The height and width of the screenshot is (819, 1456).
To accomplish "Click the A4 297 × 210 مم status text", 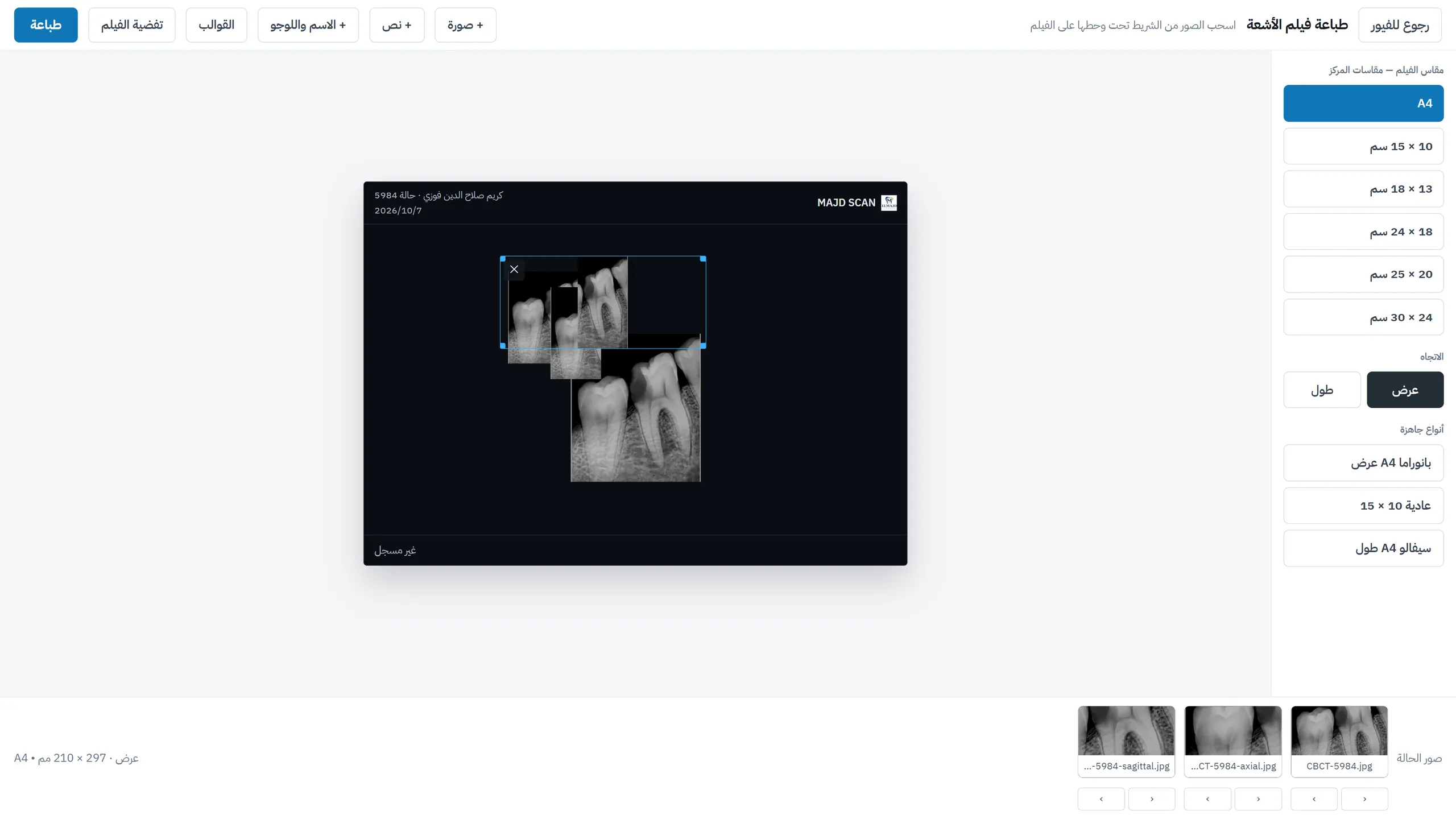I will point(76,758).
